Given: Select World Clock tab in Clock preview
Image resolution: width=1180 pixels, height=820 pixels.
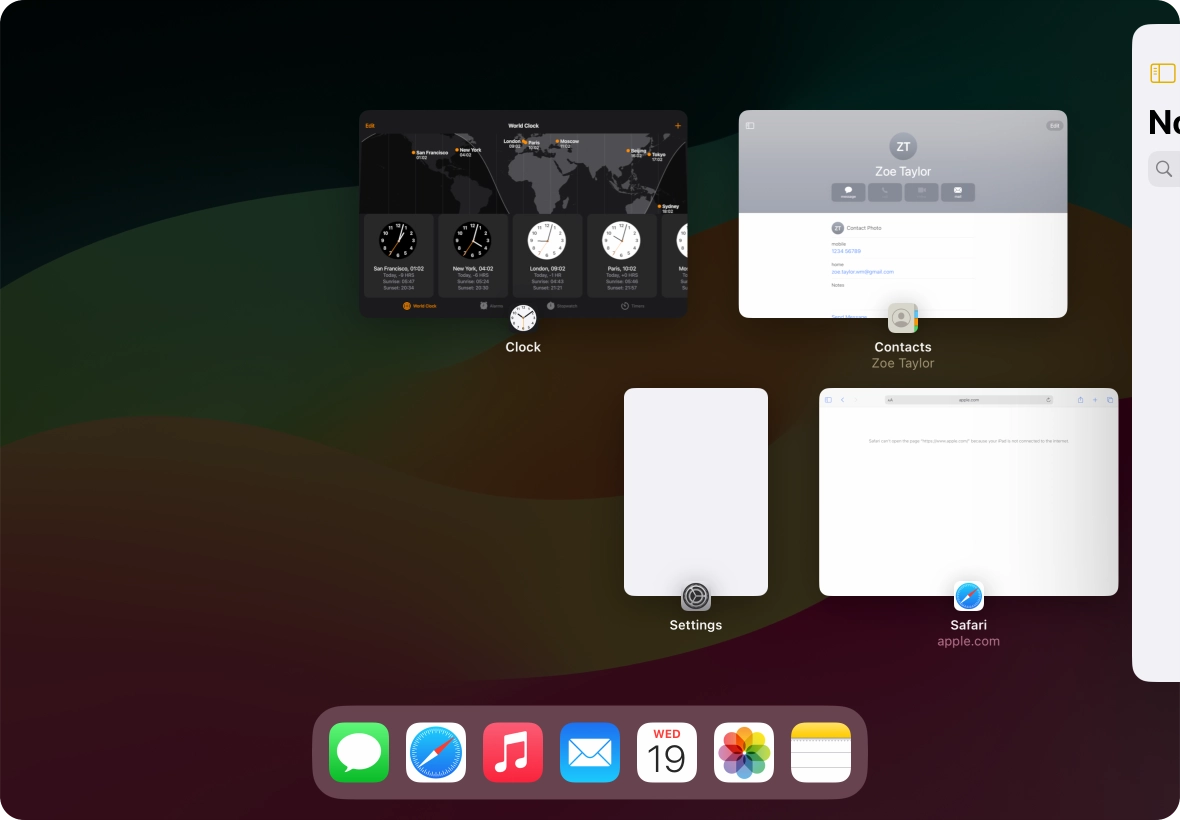Looking at the screenshot, I should point(420,306).
